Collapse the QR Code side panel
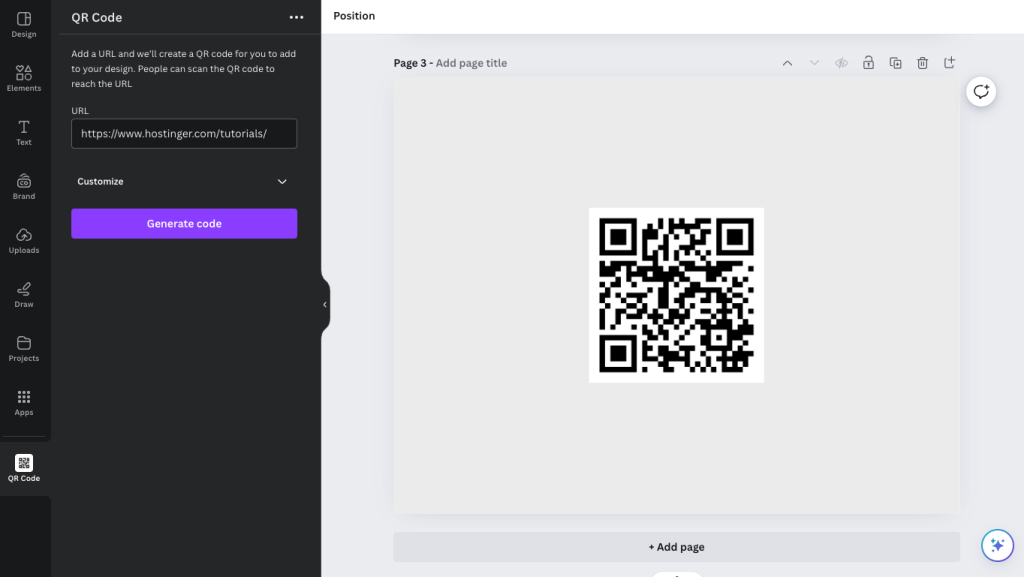 point(324,303)
